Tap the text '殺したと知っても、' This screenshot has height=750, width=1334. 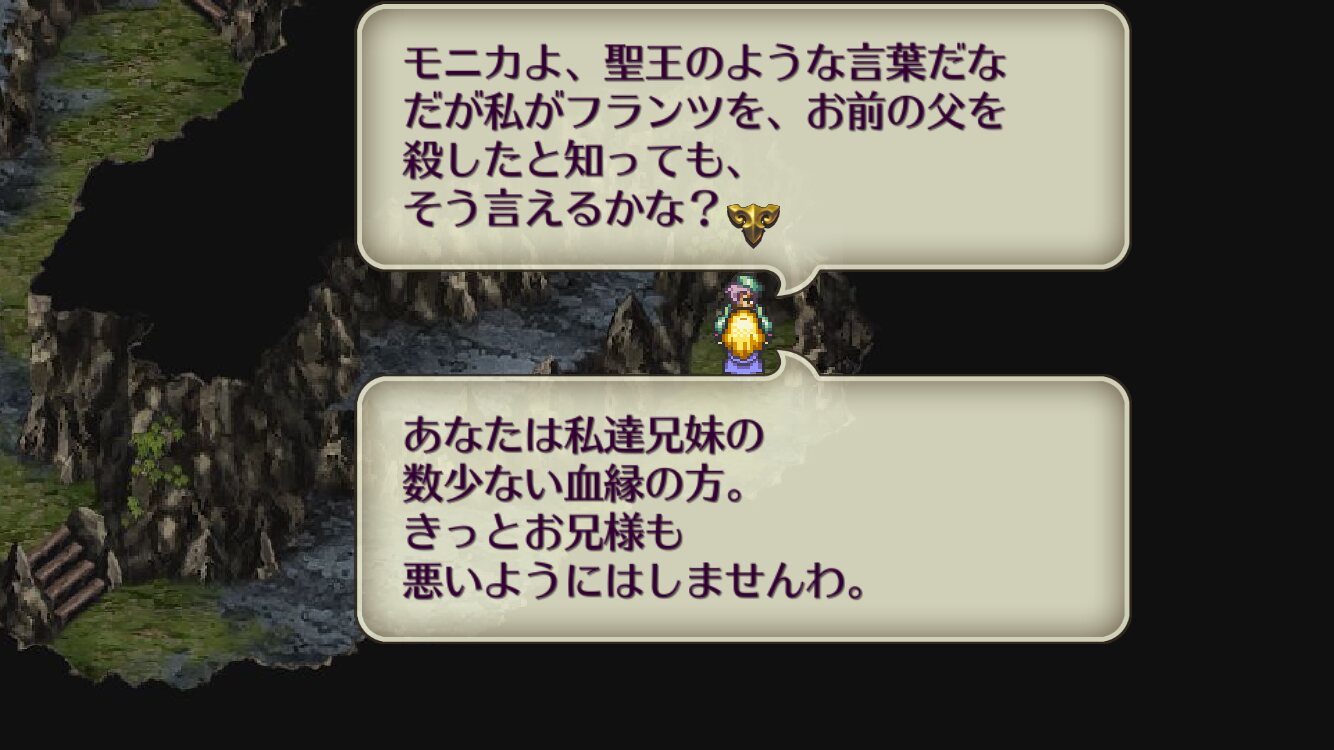[573, 160]
